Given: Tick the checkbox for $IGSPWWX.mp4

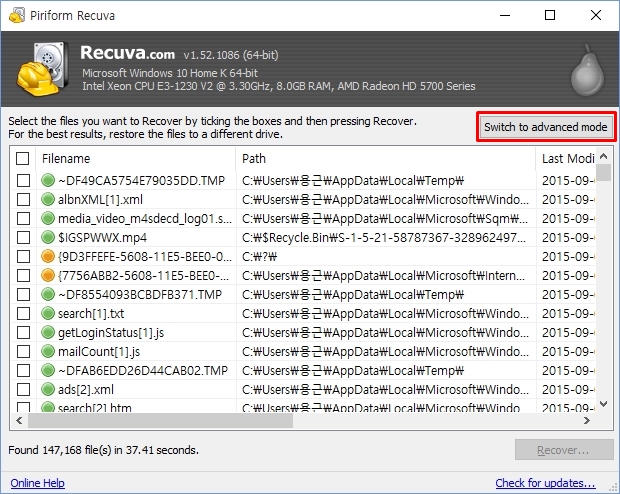Looking at the screenshot, I should pos(23,237).
